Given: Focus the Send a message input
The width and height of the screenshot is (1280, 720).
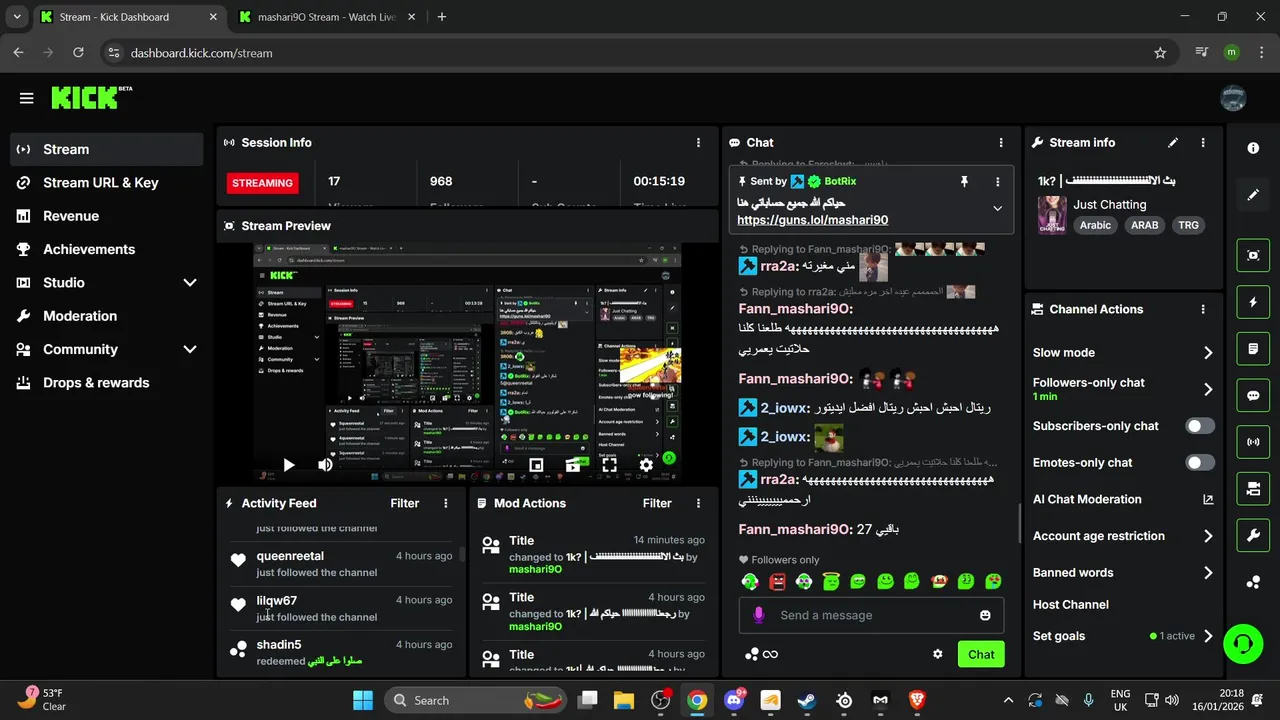Looking at the screenshot, I should (x=872, y=615).
